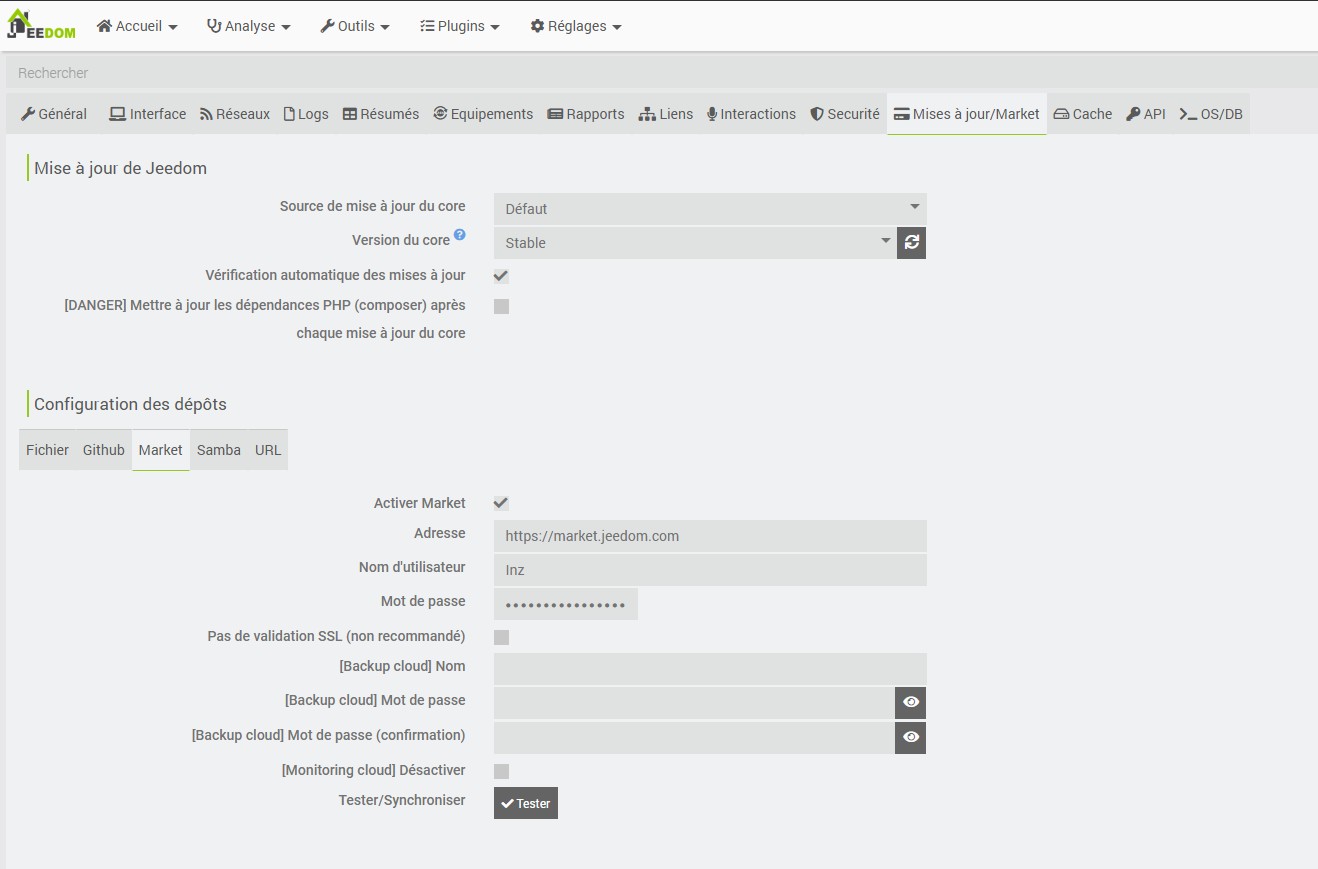Screen dimensions: 1318x869
Task: Click the Nom d'utilisateur field
Action: [710, 570]
